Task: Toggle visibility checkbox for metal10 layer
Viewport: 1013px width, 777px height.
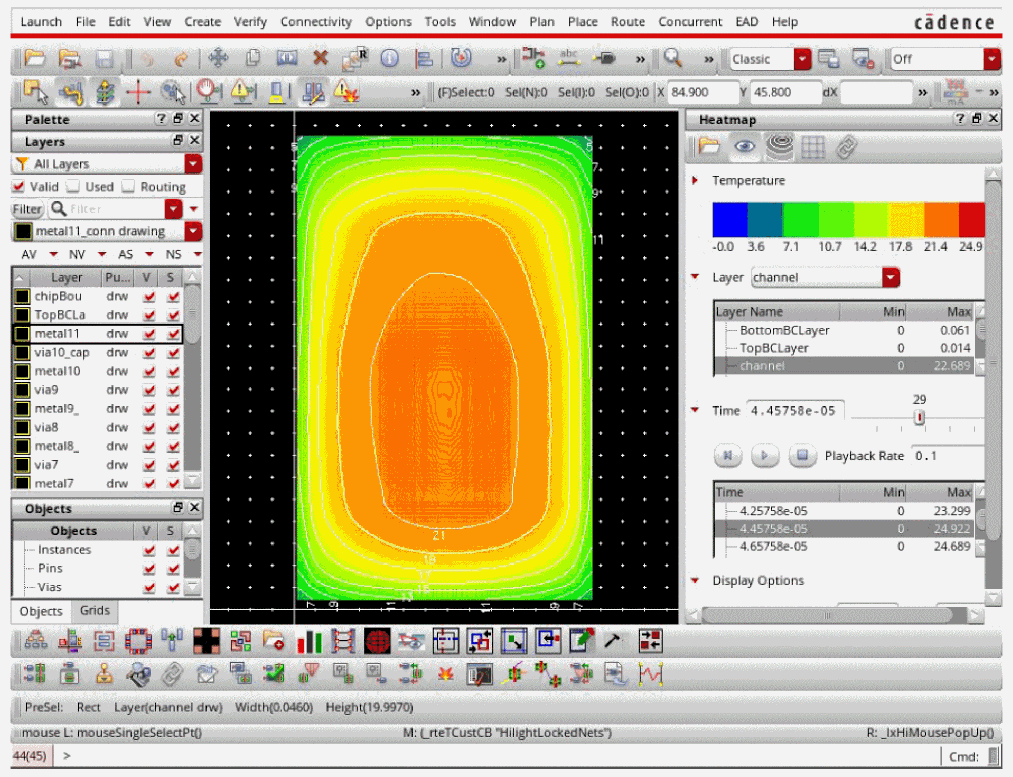Action: (149, 371)
